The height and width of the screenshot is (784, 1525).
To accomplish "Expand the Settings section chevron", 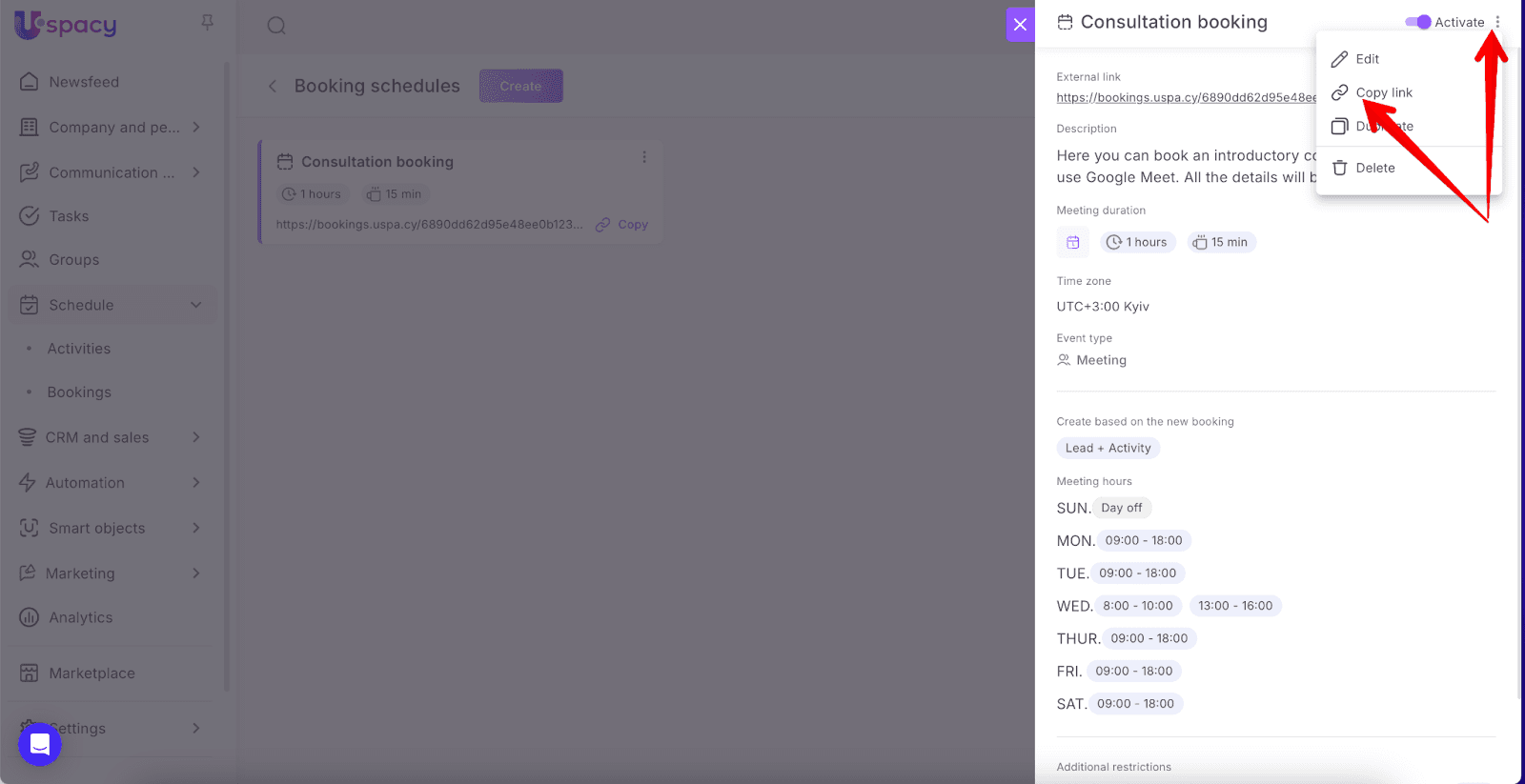I will click(x=196, y=728).
